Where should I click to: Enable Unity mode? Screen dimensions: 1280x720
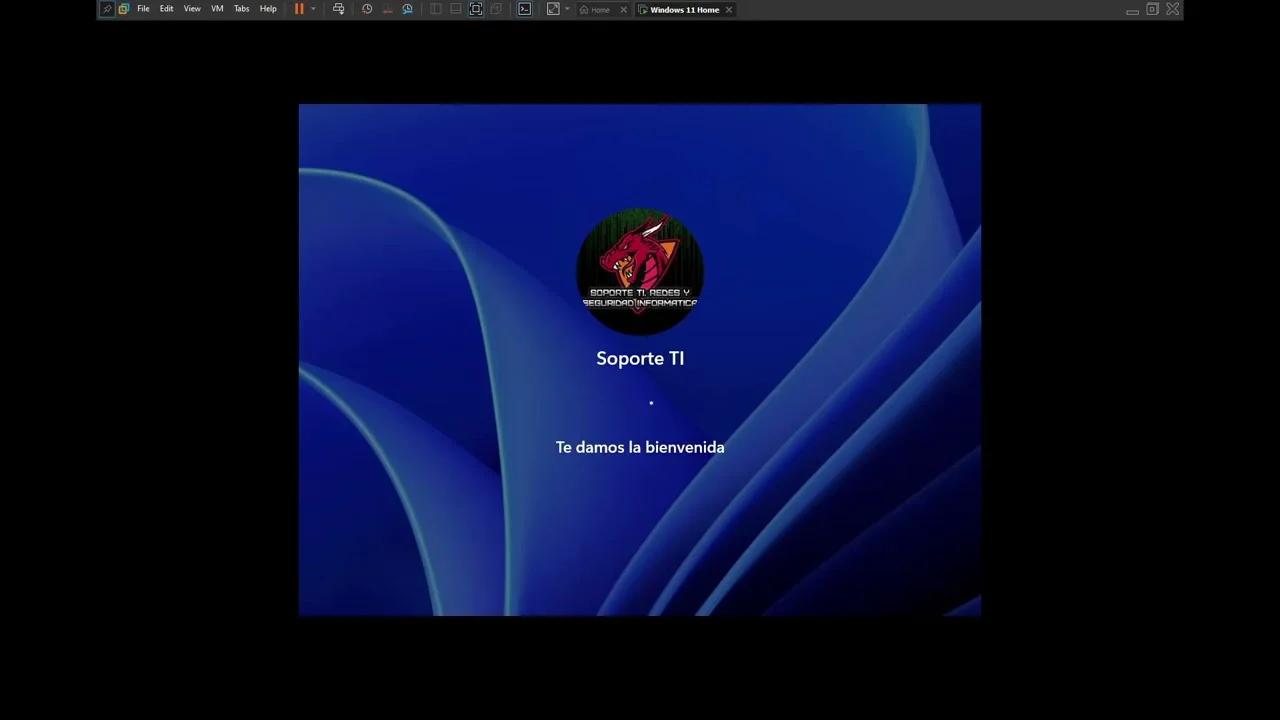click(x=496, y=9)
